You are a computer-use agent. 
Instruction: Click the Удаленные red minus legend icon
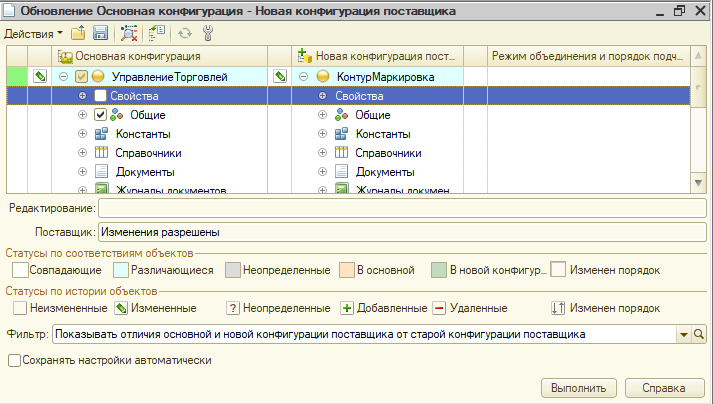439,308
